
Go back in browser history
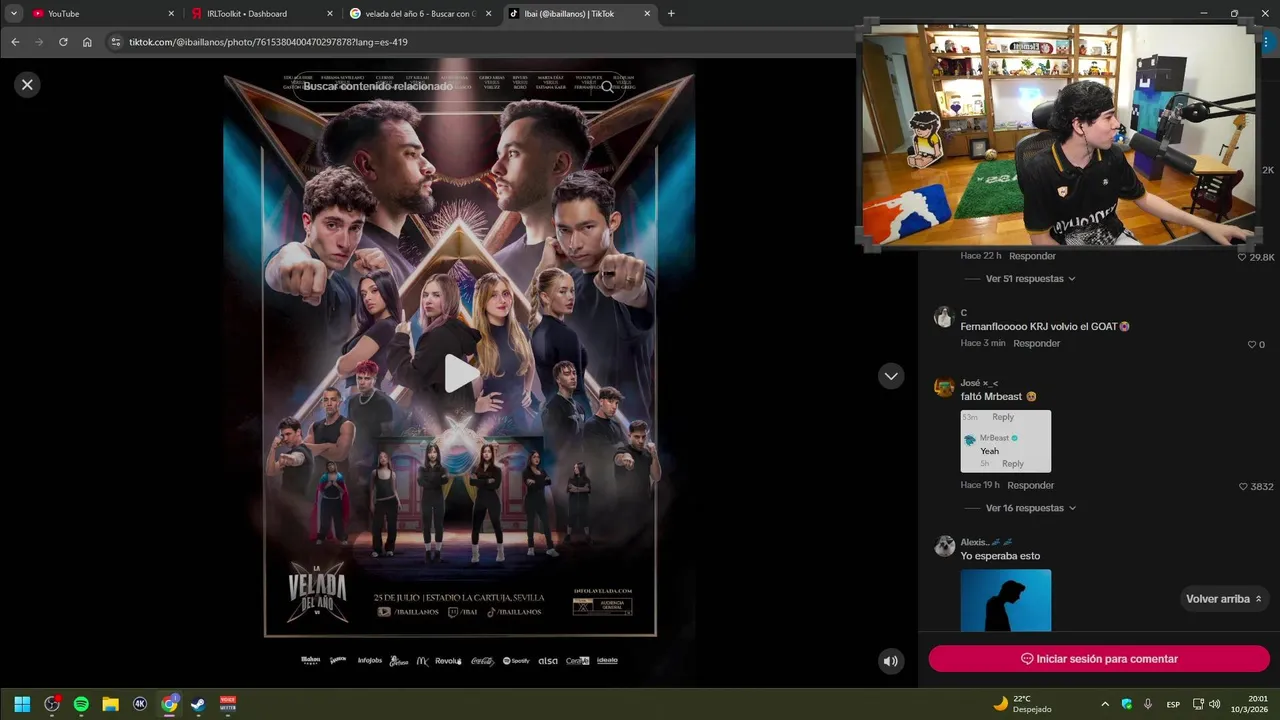pyautogui.click(x=15, y=42)
